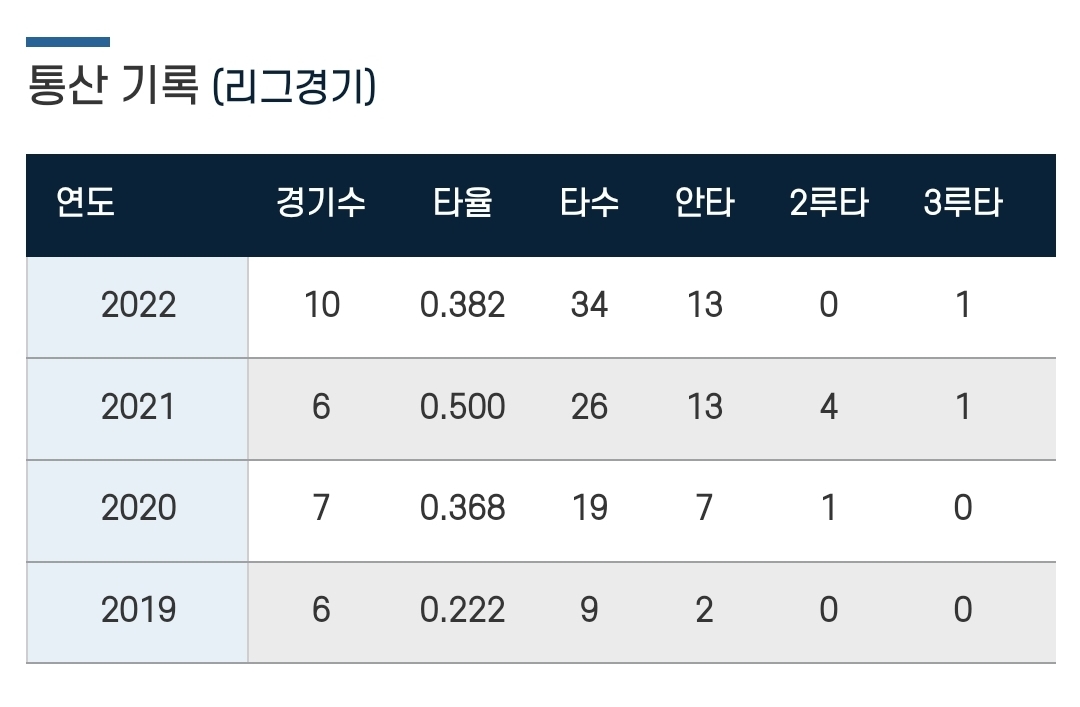Select the 0.500 batting average cell
The image size is (1080, 707).
[463, 407]
